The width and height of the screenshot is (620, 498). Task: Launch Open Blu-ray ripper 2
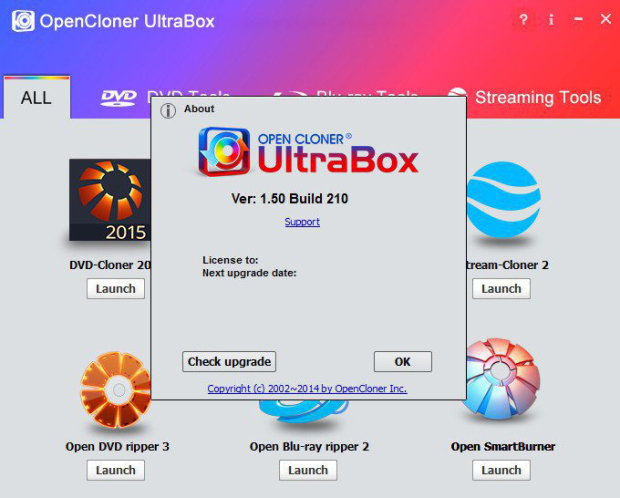308,470
